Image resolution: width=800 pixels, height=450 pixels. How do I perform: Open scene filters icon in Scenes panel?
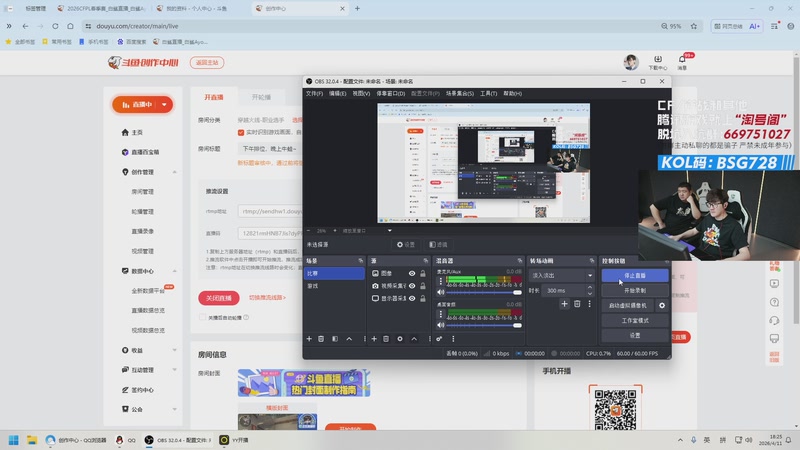[x=335, y=339]
